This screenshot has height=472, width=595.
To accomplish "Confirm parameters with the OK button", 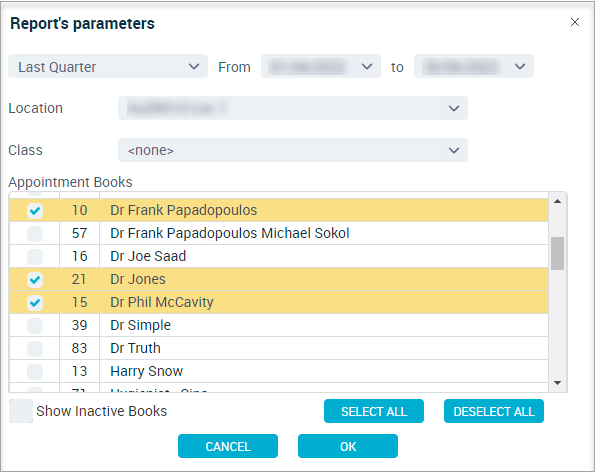I will tap(348, 446).
